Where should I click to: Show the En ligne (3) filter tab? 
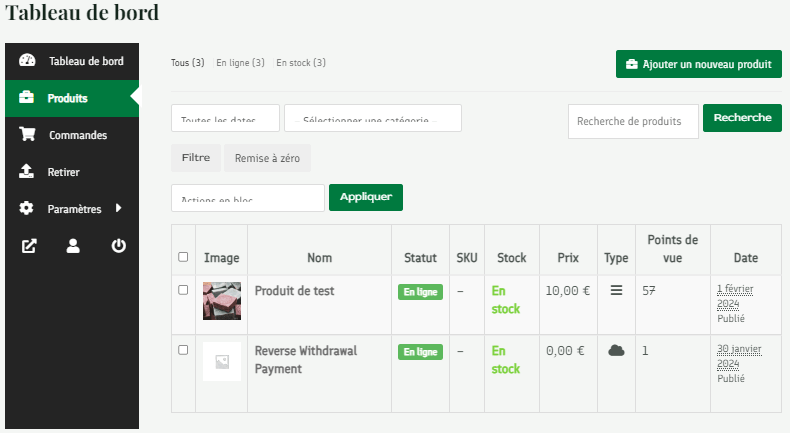click(x=240, y=63)
